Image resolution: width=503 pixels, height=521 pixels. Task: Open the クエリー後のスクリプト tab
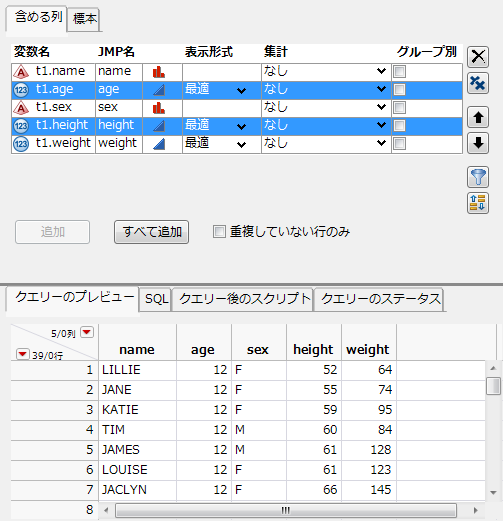(243, 299)
